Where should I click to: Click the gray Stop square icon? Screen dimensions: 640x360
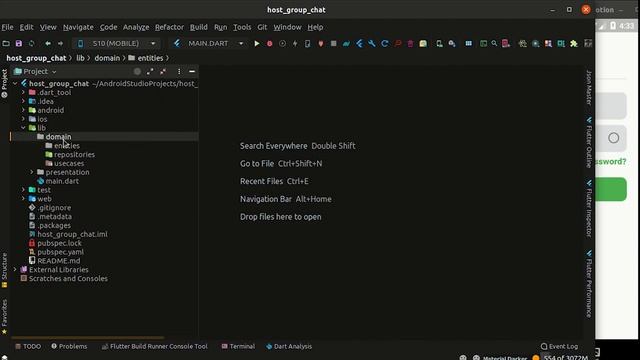click(333, 43)
